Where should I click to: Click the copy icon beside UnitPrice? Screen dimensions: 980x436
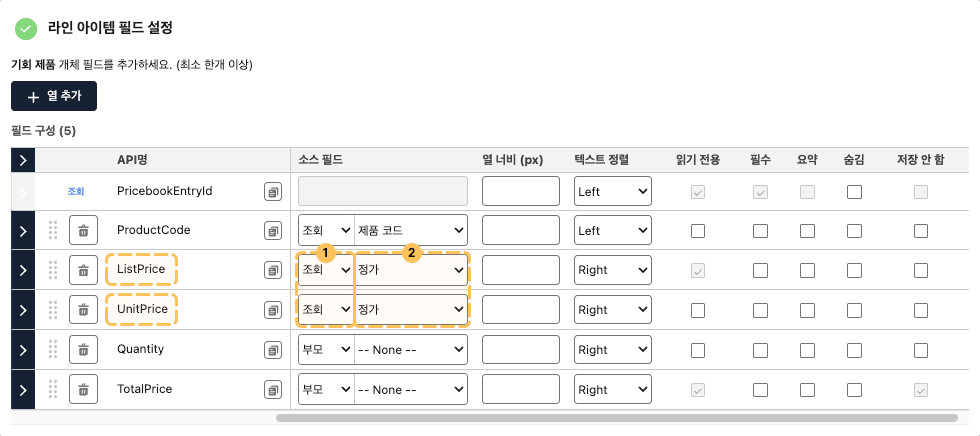[x=272, y=310]
